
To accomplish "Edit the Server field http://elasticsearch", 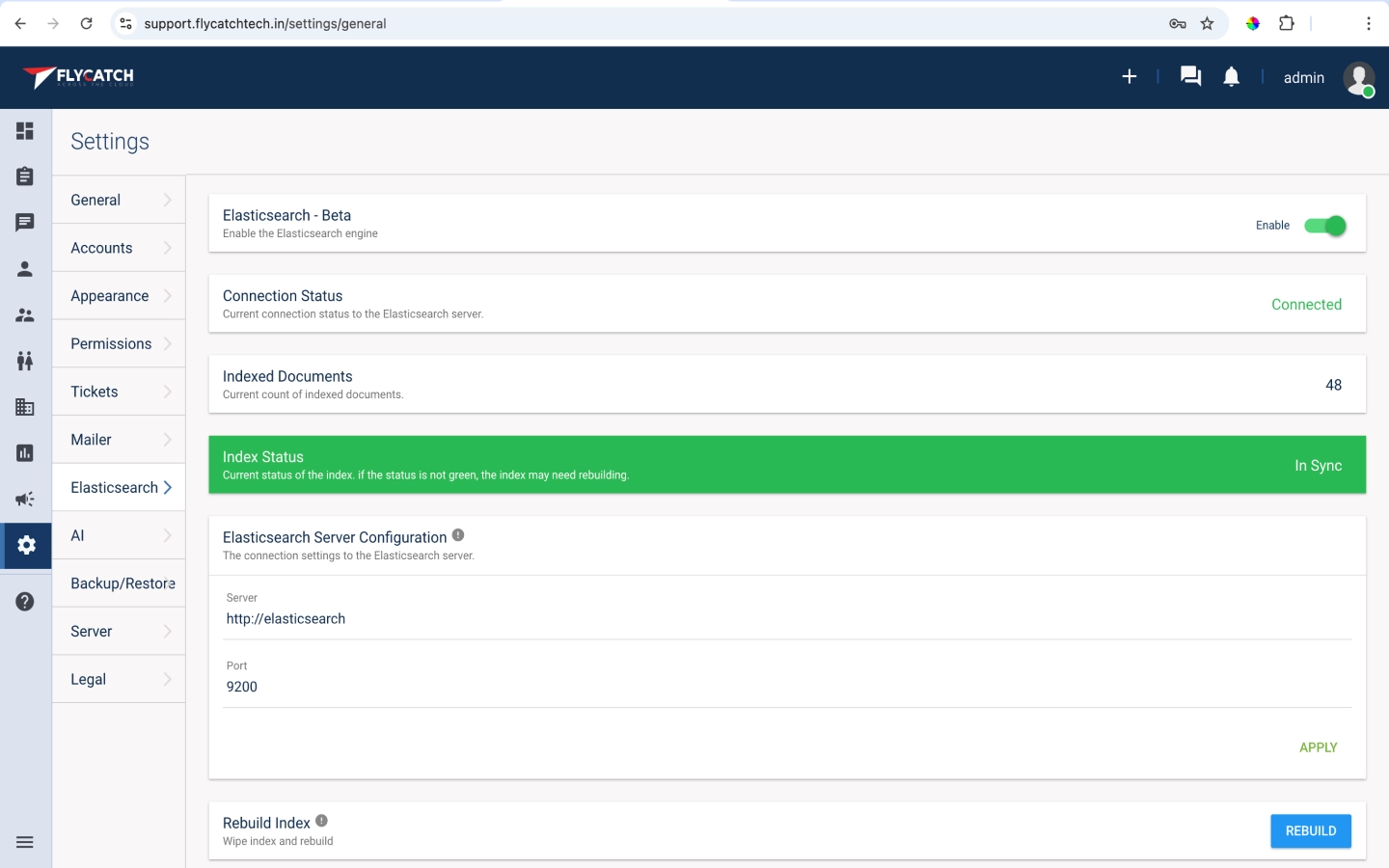I will (x=787, y=619).
